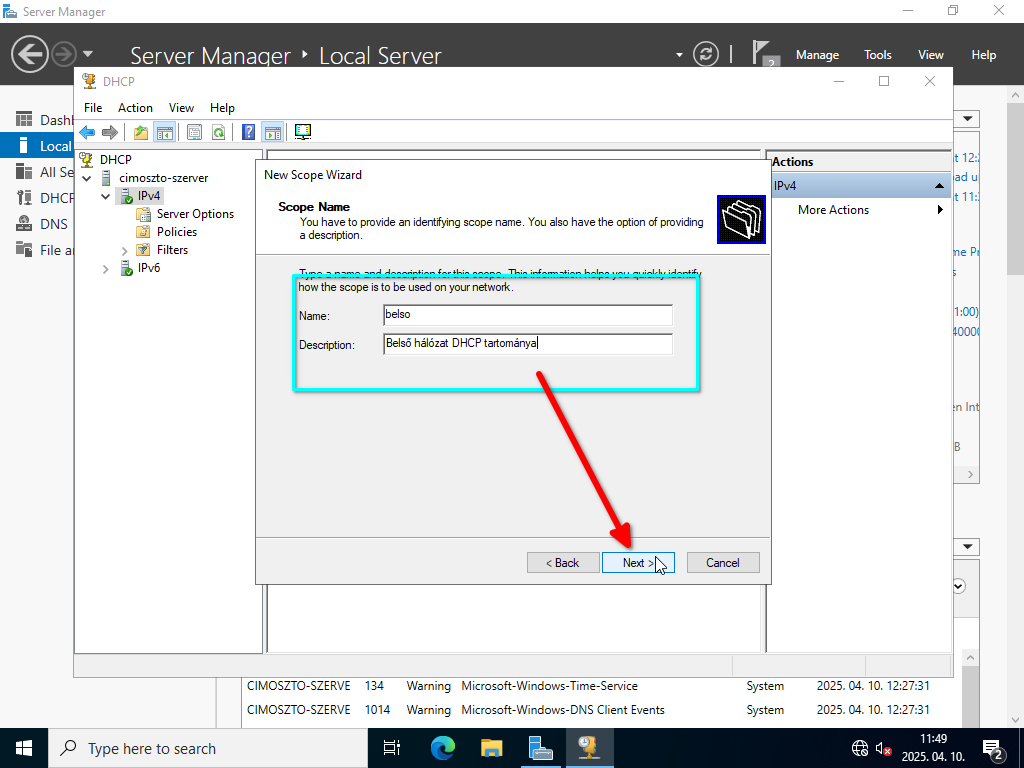Expand the Filters tree node
The height and width of the screenshot is (768, 1024).
click(x=125, y=250)
